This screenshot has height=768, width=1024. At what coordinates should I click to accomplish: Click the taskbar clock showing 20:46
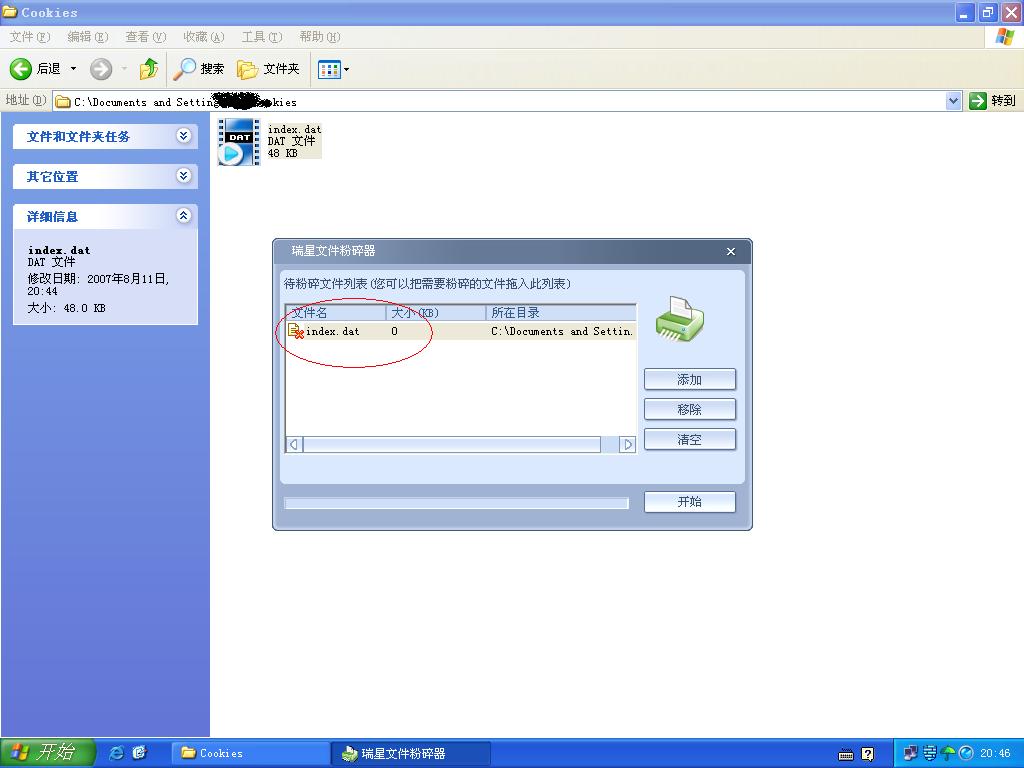995,753
